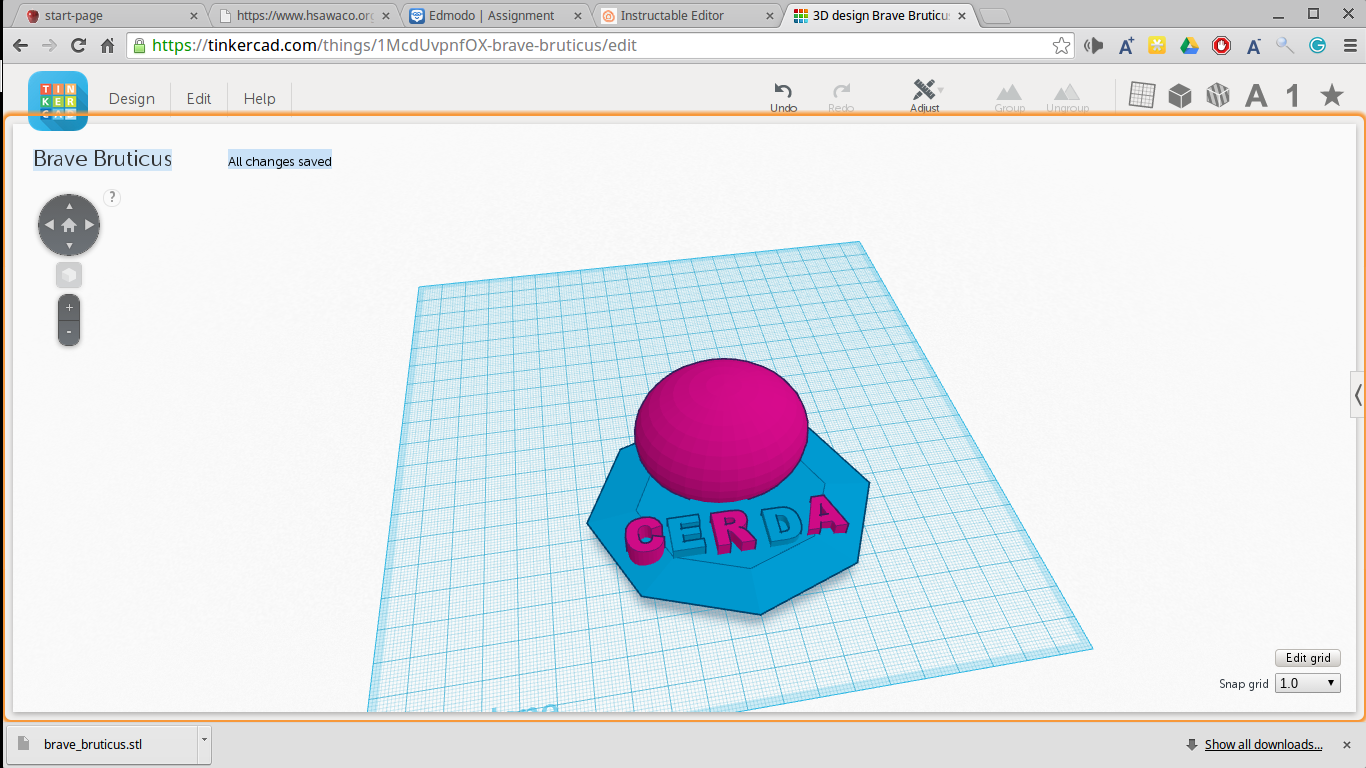Go to the browser home page

click(107, 46)
